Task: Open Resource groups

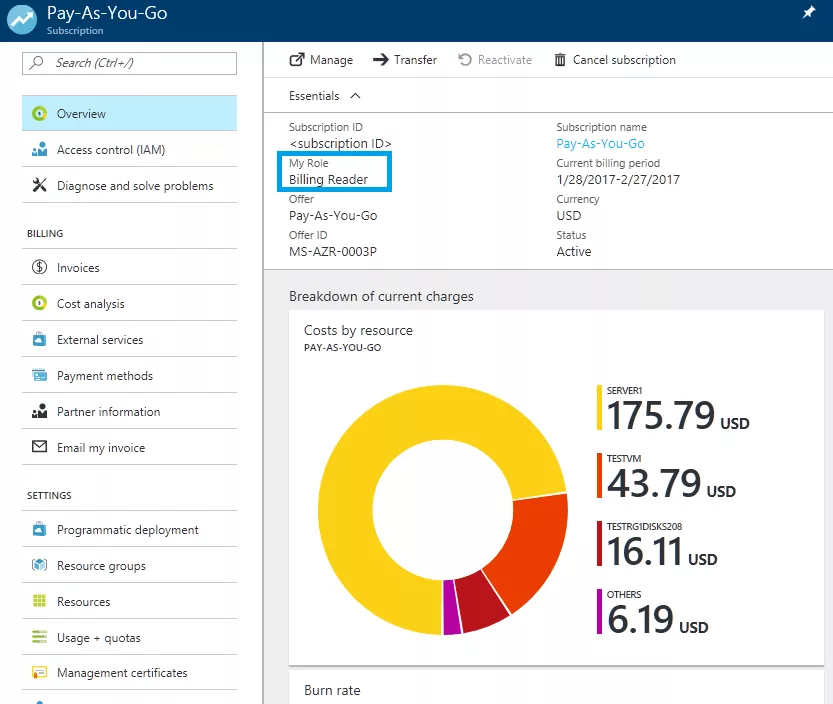Action: click(x=129, y=565)
